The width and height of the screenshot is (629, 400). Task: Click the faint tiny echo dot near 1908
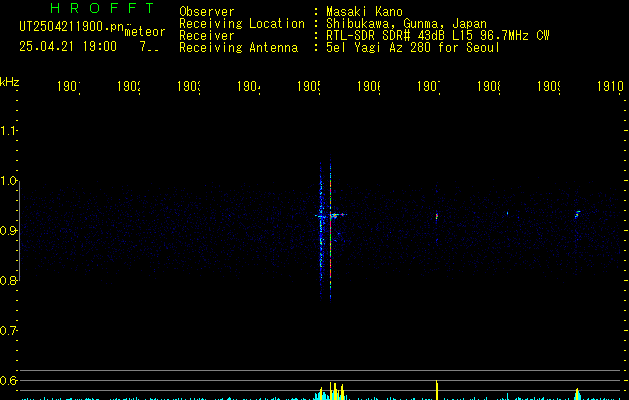507,213
